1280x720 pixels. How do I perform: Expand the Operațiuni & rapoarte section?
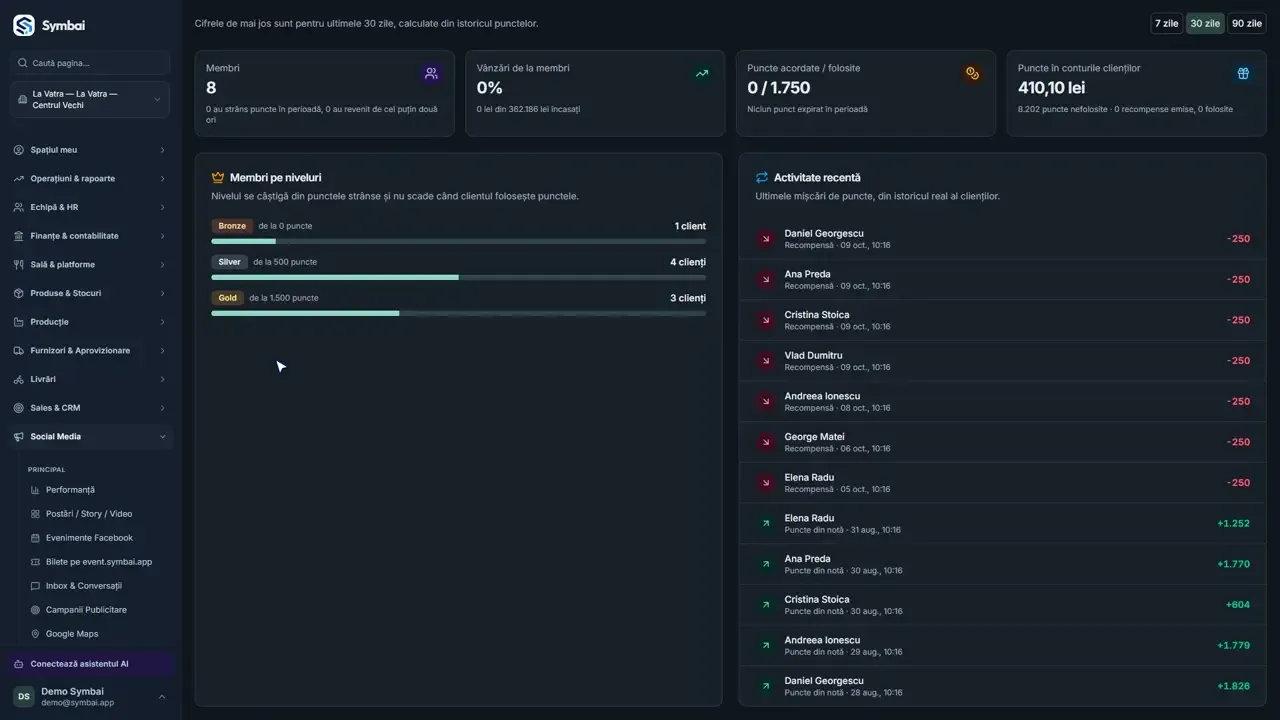click(90, 179)
